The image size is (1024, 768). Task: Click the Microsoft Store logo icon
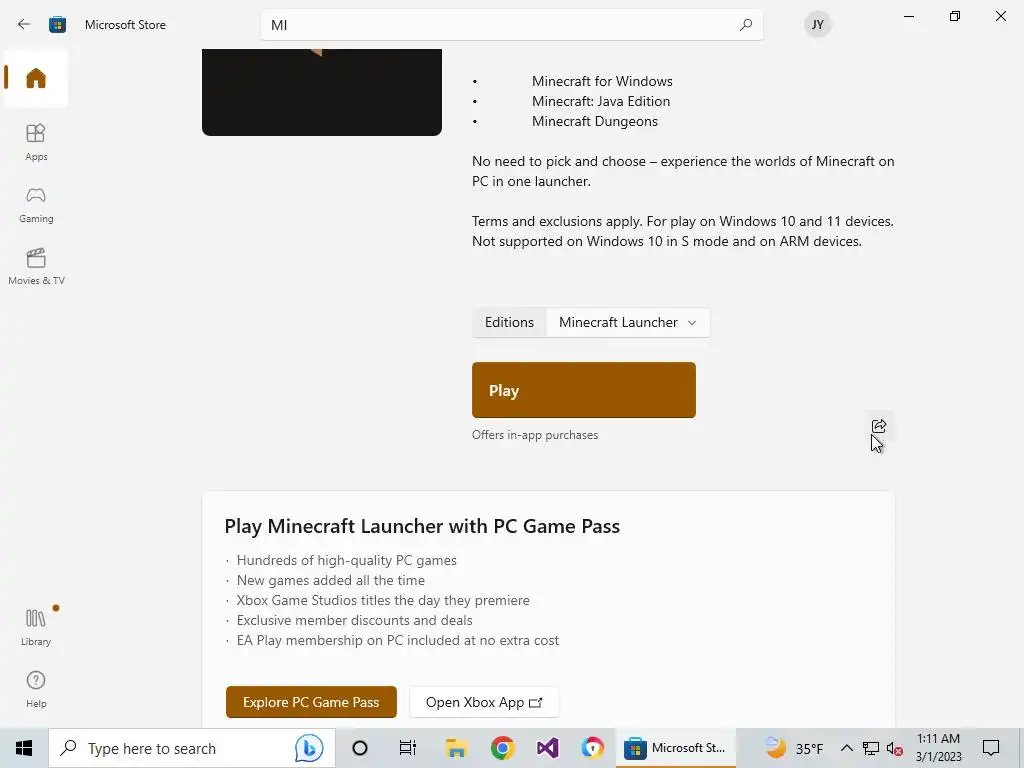(x=57, y=25)
